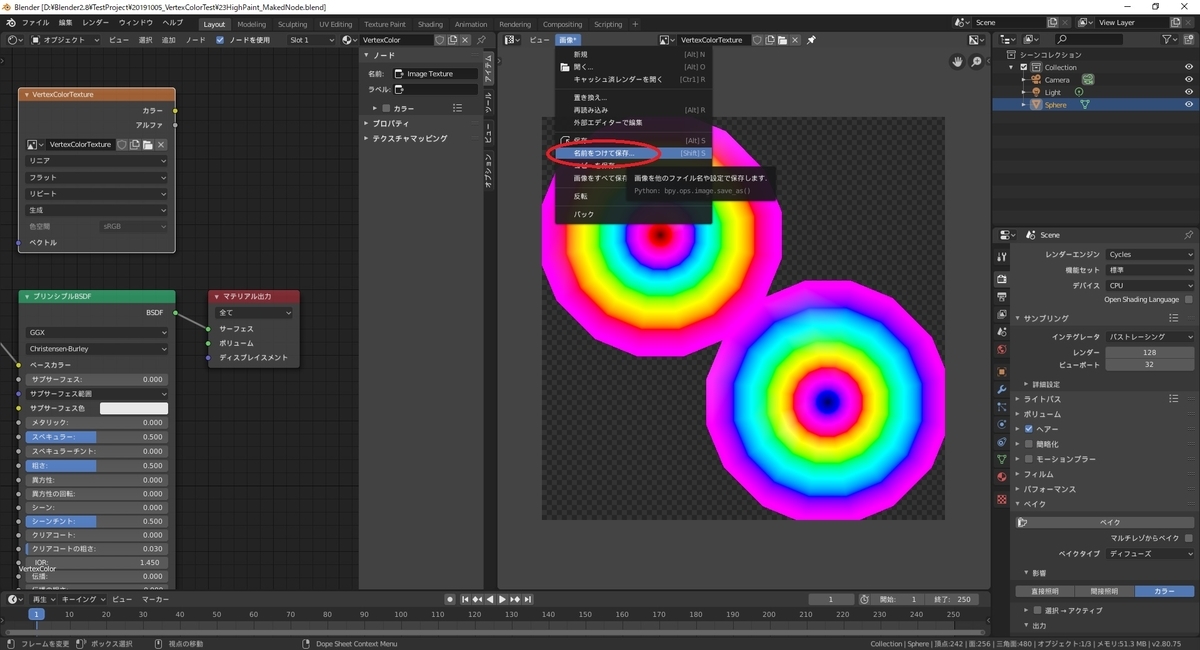Open the ファイル menu

pyautogui.click(x=35, y=22)
